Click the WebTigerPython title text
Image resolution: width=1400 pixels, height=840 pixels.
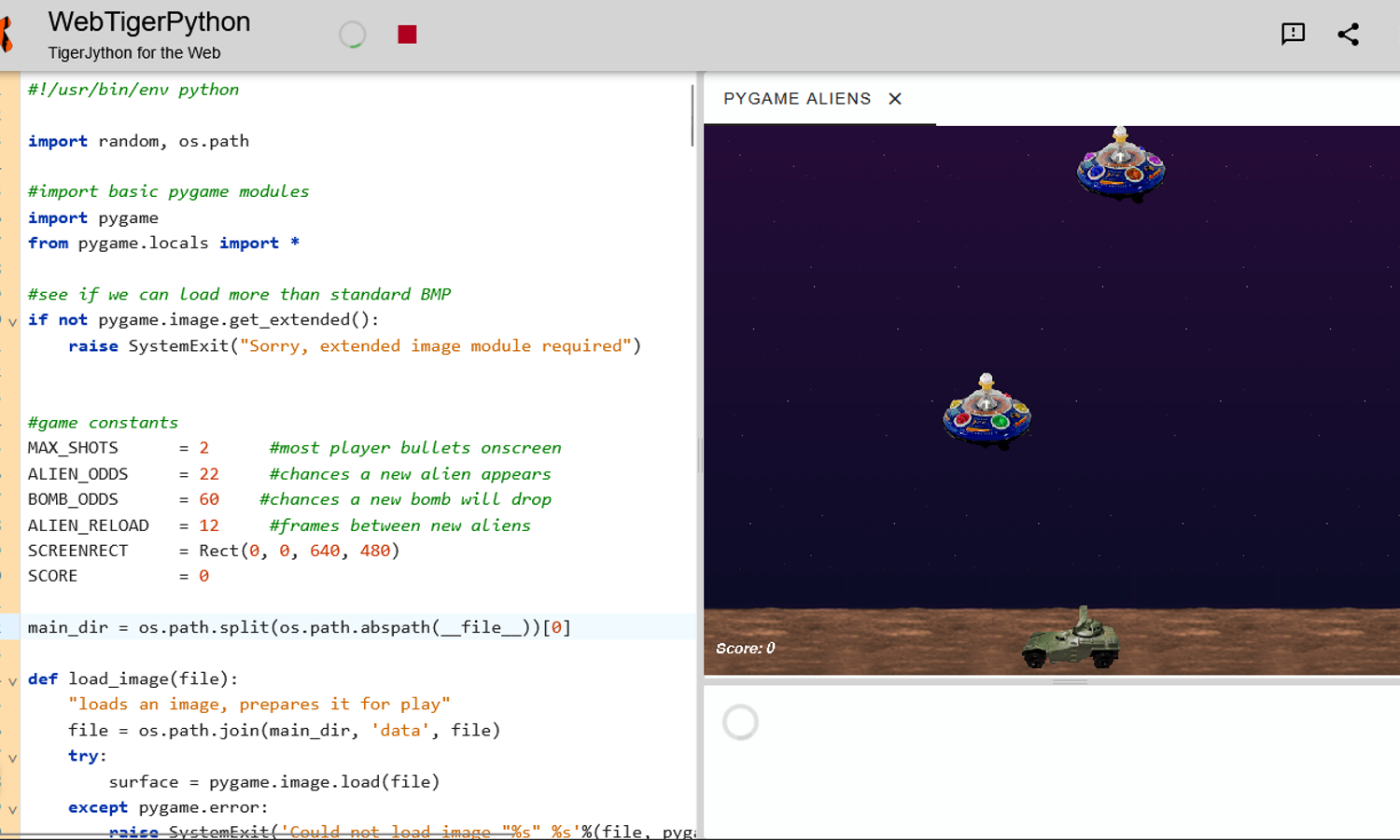pos(149,21)
